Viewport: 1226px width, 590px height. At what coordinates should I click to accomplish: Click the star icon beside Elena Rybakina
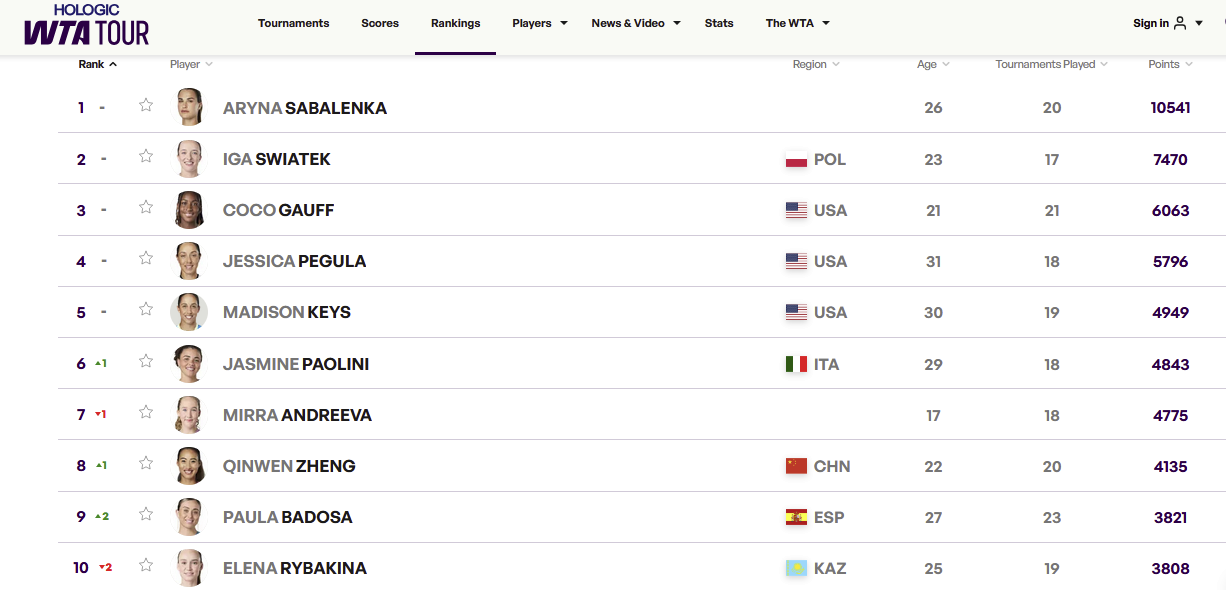coord(146,565)
